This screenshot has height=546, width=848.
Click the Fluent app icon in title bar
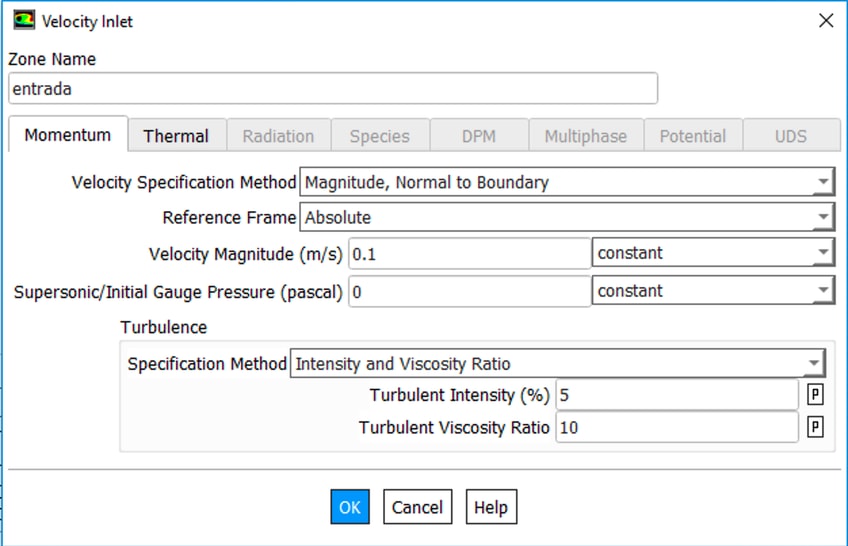22,21
